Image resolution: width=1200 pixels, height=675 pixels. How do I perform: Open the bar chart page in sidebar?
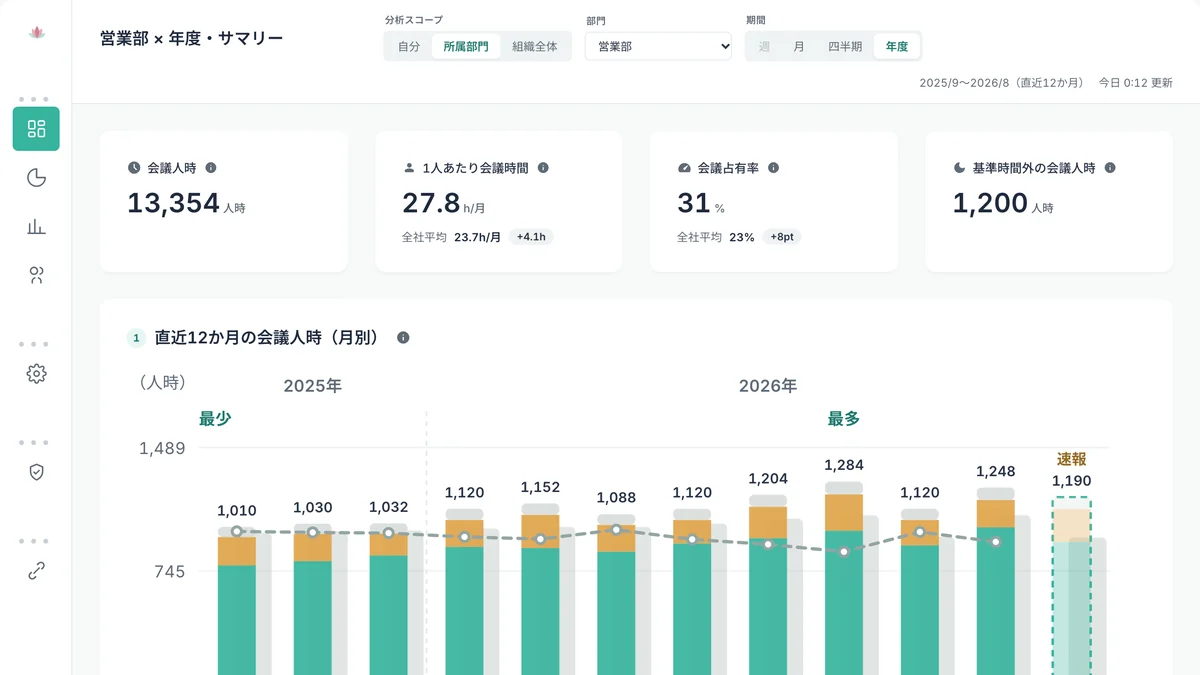click(x=36, y=227)
